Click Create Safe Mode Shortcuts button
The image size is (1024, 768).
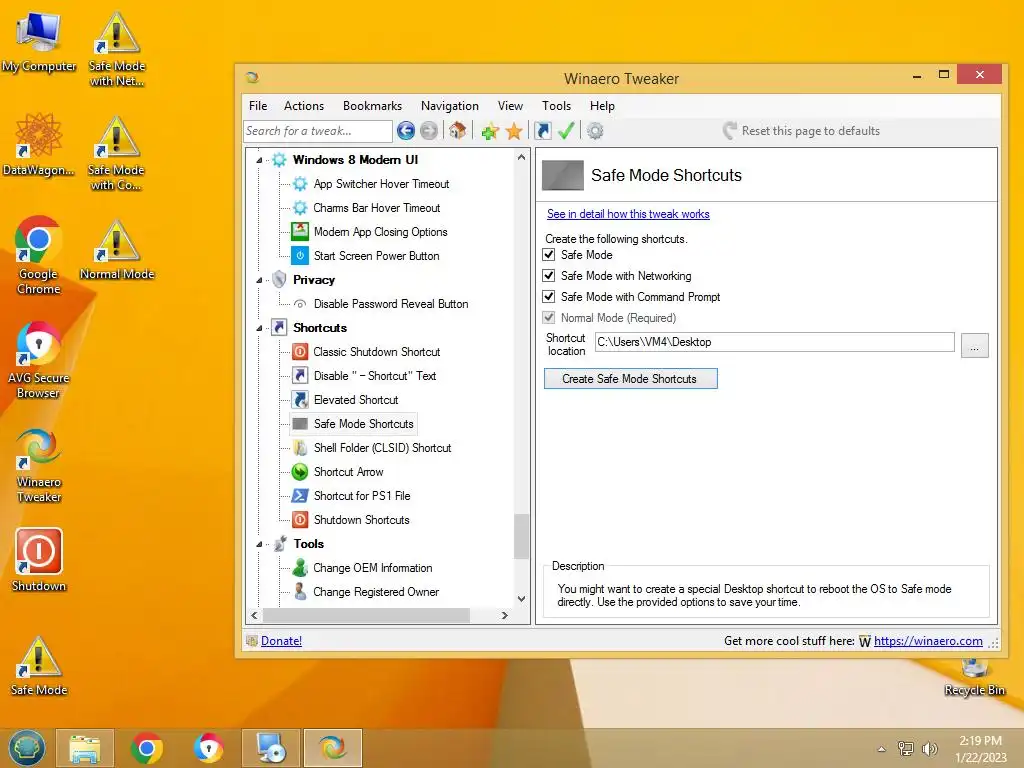tap(630, 379)
